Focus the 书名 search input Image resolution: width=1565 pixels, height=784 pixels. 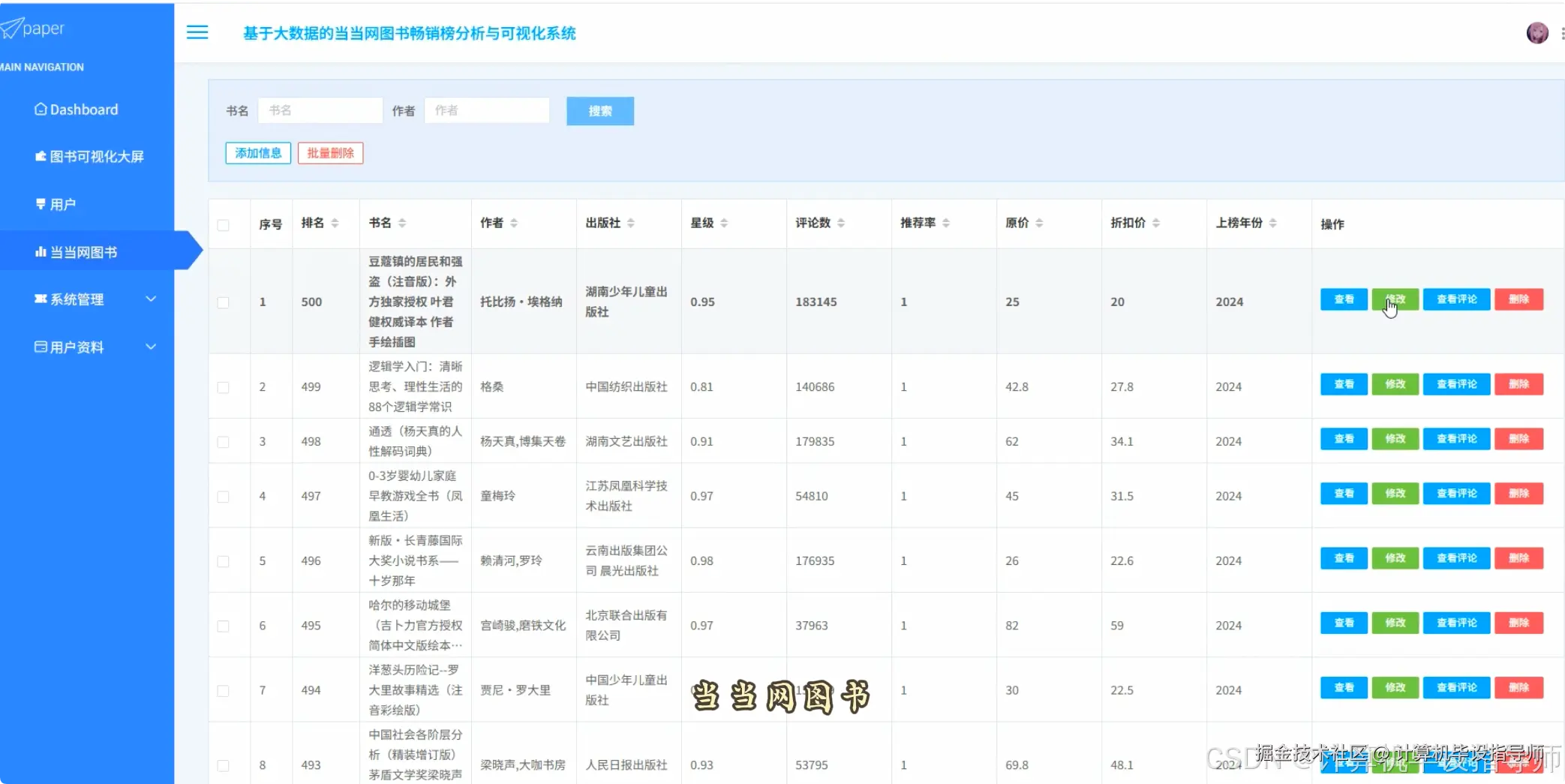coord(320,110)
